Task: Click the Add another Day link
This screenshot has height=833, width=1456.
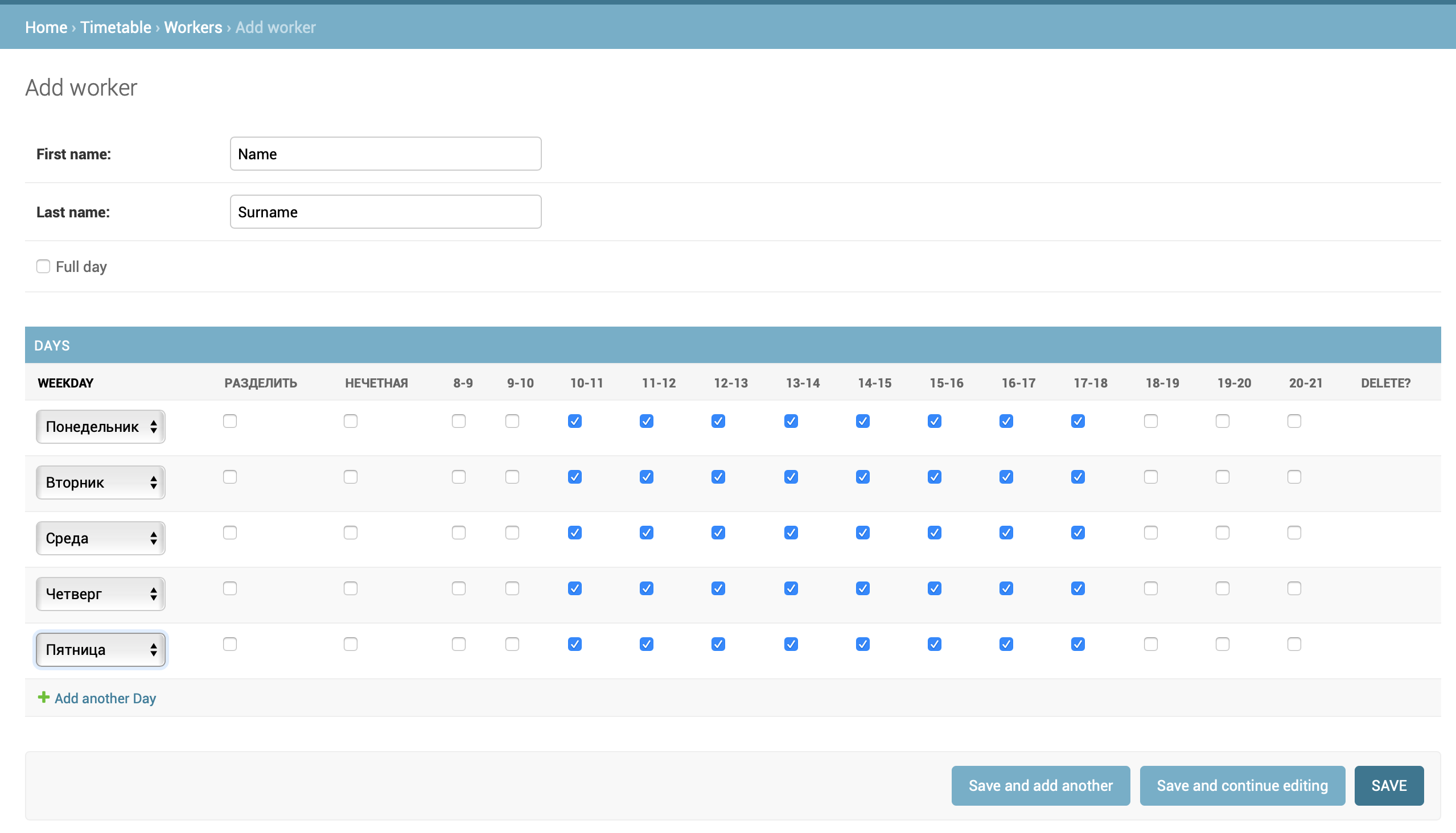Action: tap(105, 698)
